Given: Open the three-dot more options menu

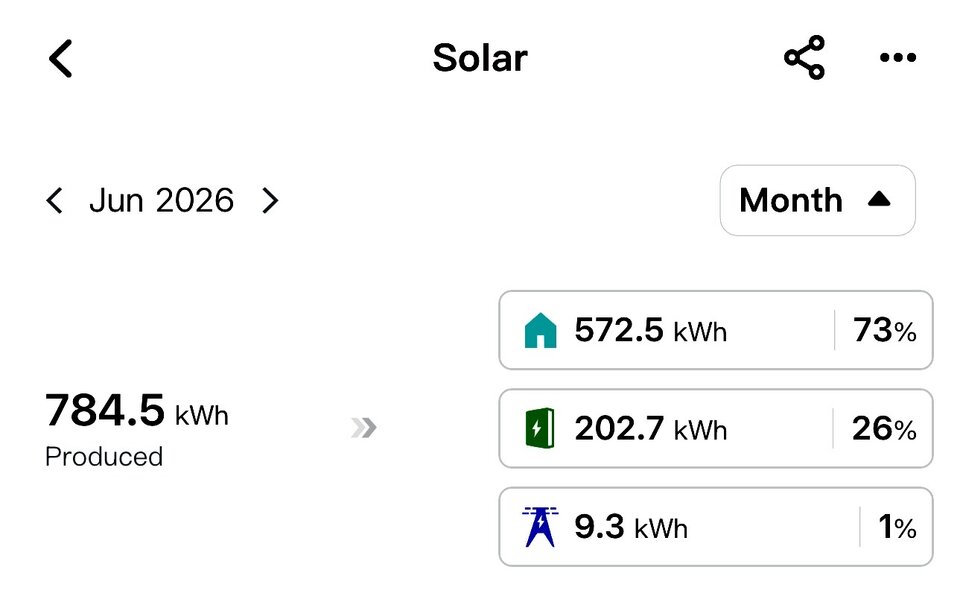Looking at the screenshot, I should click(898, 58).
